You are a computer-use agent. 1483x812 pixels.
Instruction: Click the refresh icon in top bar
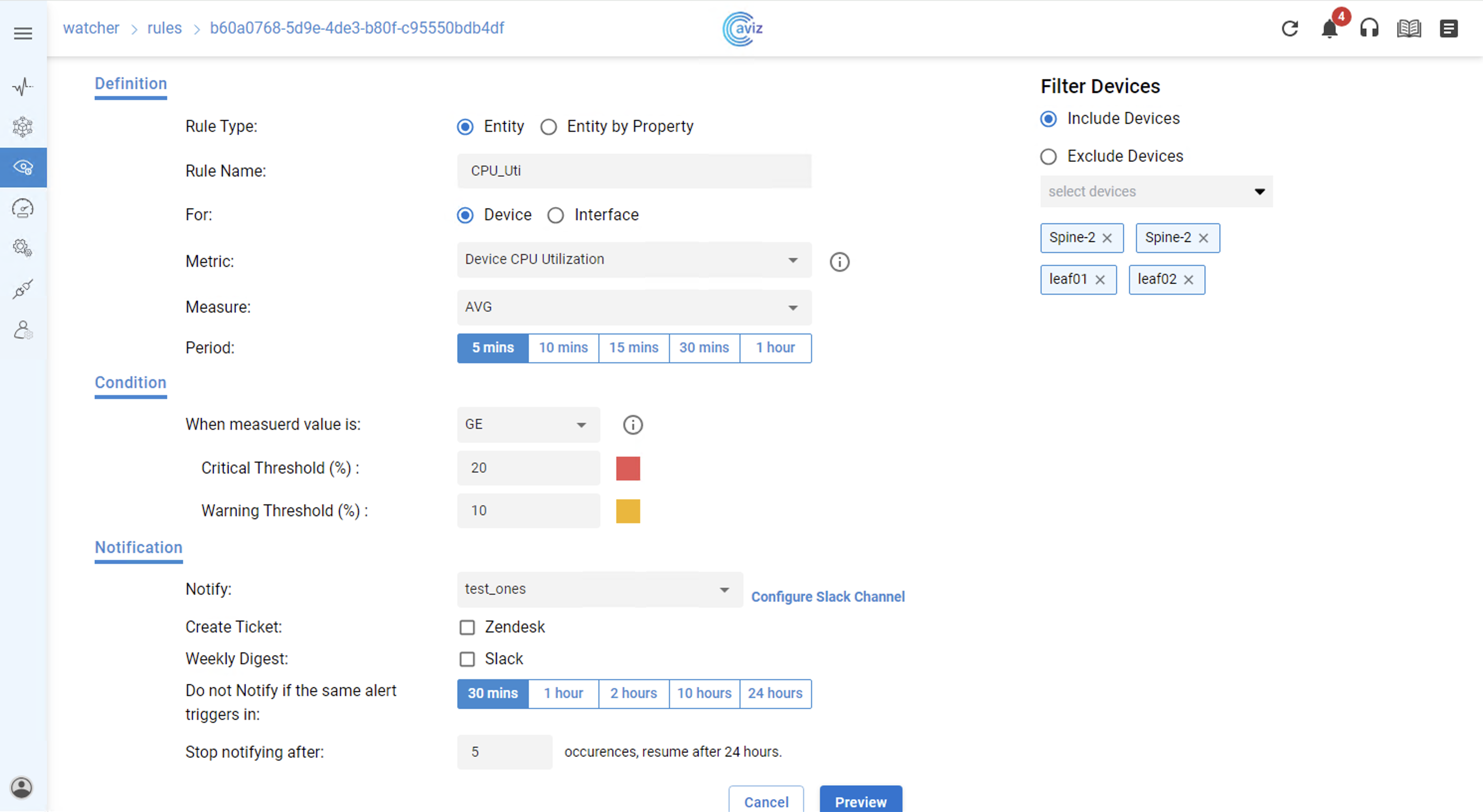tap(1290, 28)
